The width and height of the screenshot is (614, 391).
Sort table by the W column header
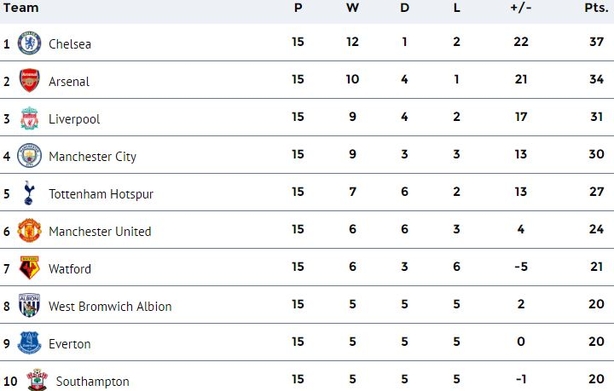(352, 8)
